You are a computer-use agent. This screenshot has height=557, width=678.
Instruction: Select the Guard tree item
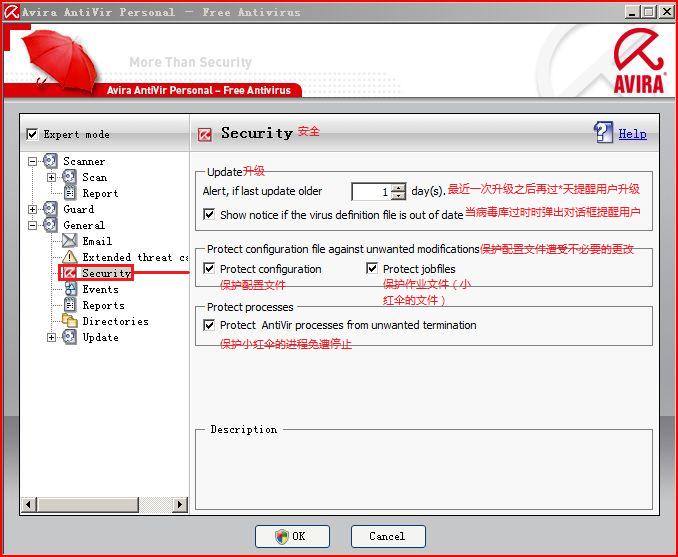click(x=78, y=209)
